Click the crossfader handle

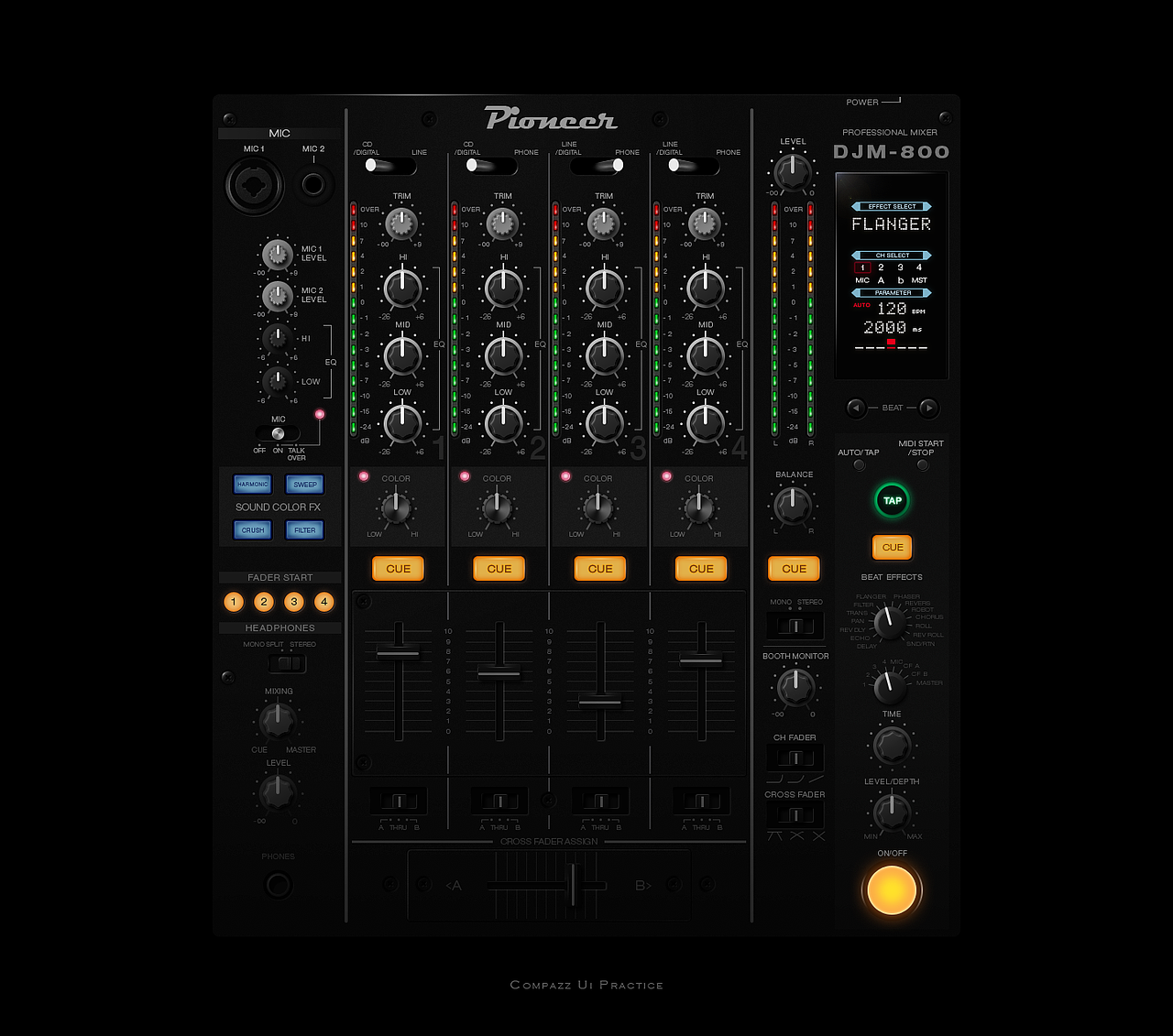[574, 885]
